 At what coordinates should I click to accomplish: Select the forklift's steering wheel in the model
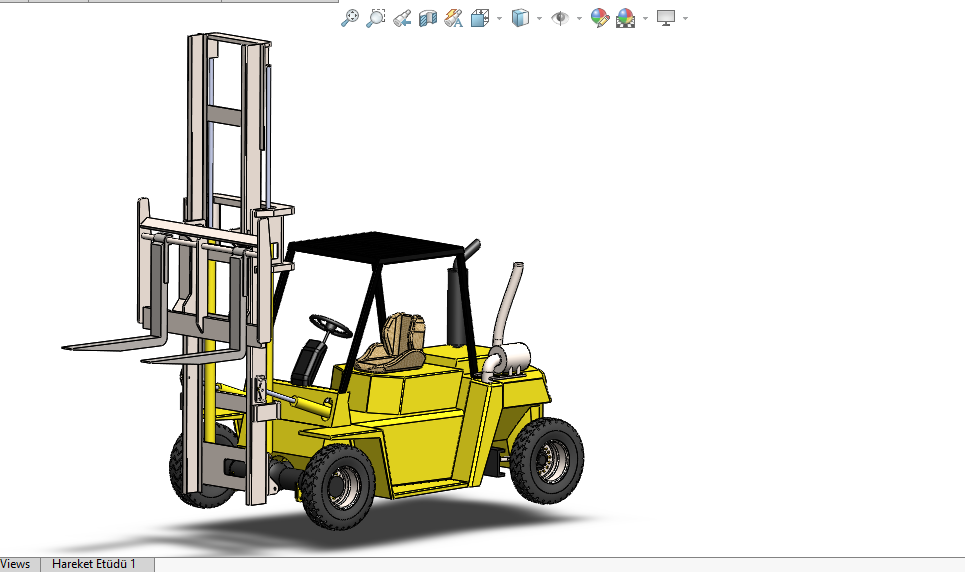pos(330,324)
